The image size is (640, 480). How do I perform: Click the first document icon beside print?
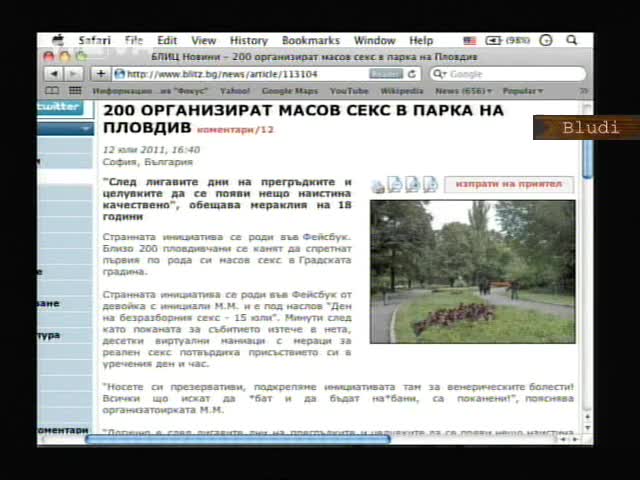395,184
